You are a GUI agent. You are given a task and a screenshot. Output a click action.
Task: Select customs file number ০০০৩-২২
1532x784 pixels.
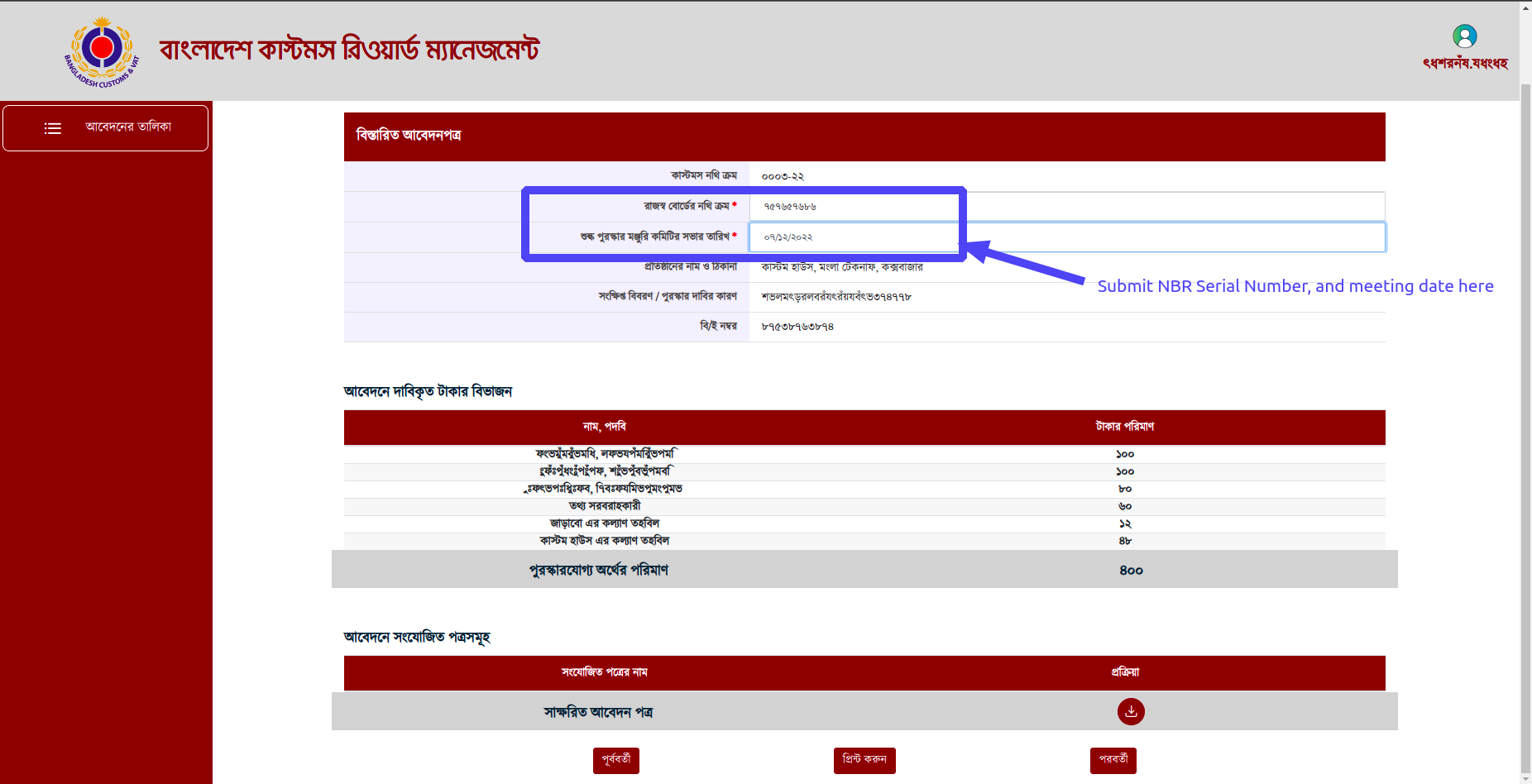(x=783, y=177)
